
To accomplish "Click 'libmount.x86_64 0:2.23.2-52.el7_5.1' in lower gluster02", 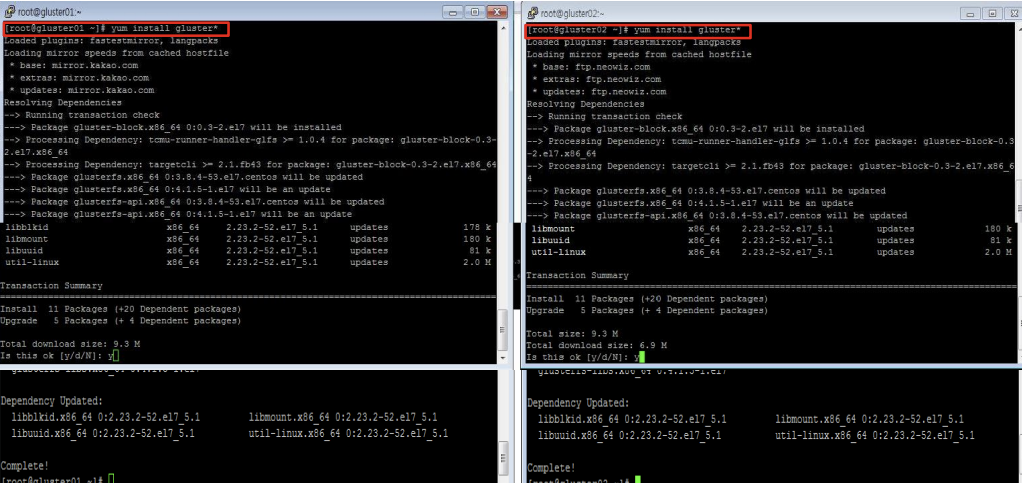I will [869, 419].
